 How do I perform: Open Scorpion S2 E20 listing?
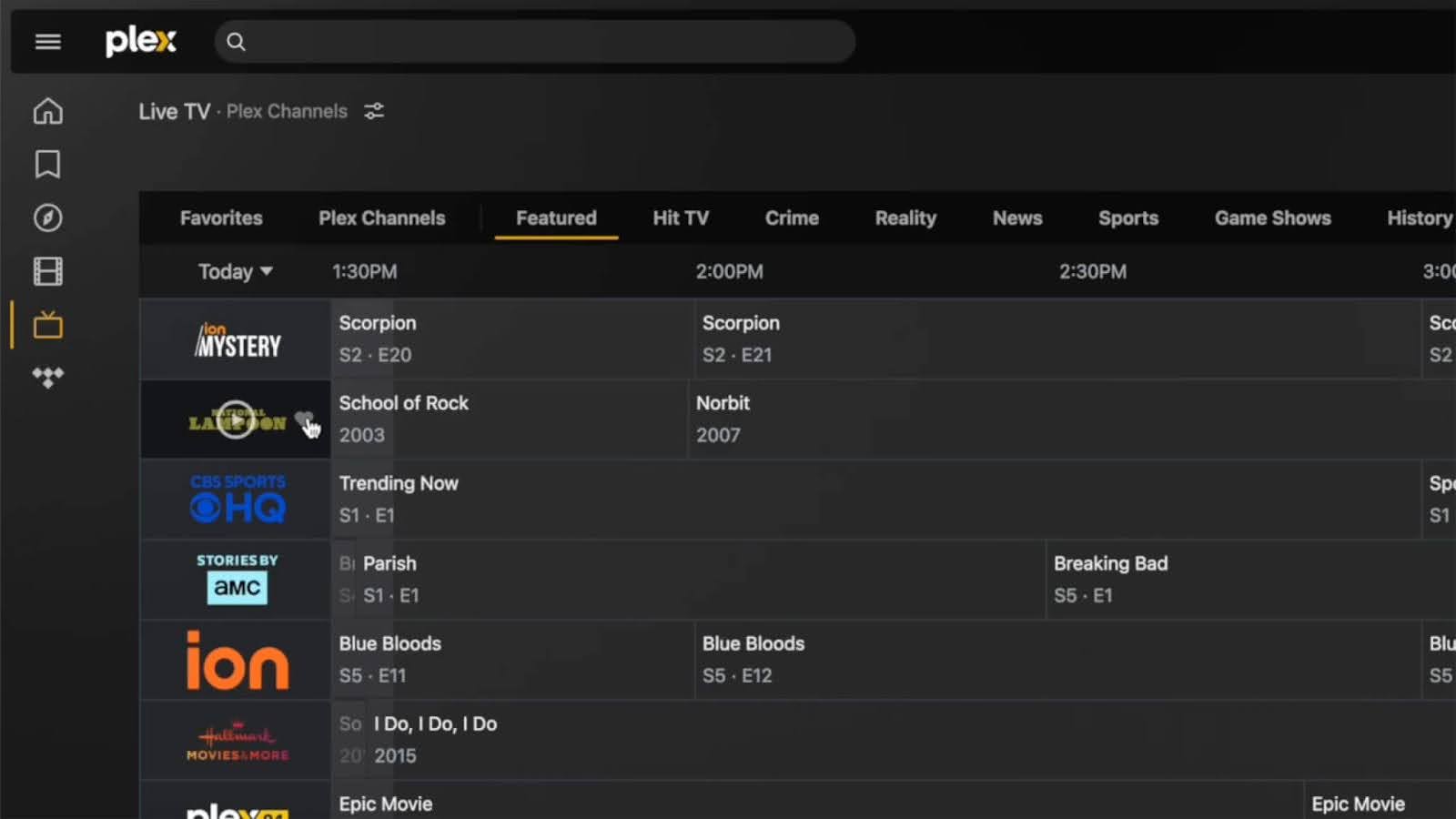(511, 339)
